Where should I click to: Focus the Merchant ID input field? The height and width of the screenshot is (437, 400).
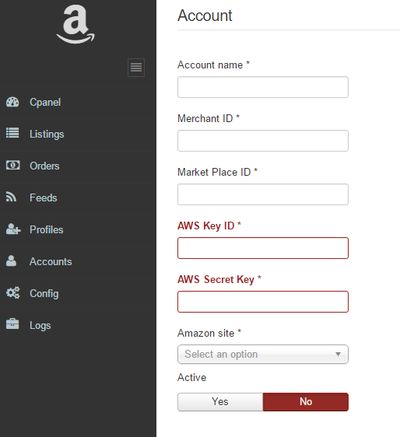[x=263, y=141]
